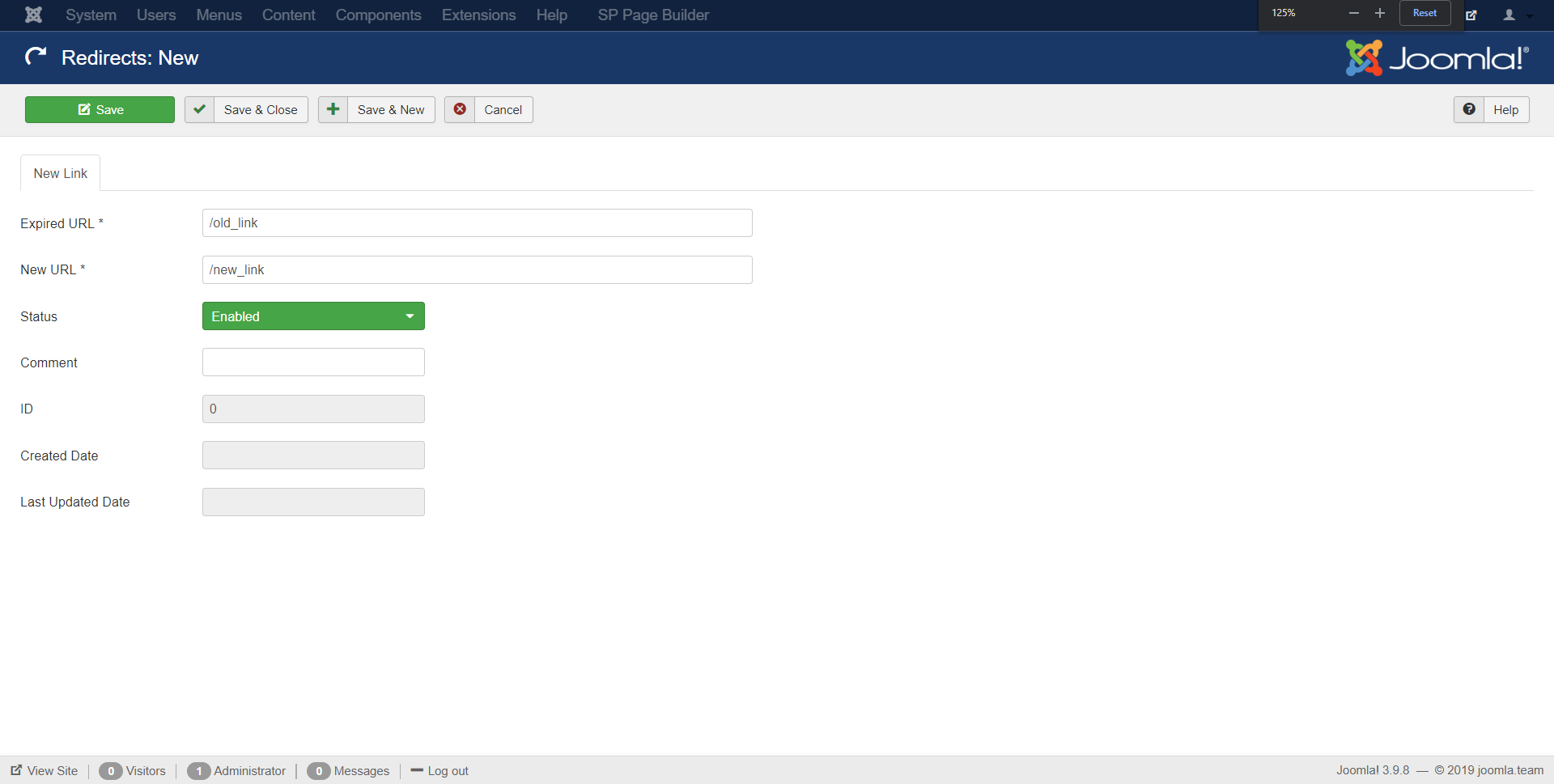The height and width of the screenshot is (784, 1554).
Task: Click the green Save button
Action: [x=100, y=109]
